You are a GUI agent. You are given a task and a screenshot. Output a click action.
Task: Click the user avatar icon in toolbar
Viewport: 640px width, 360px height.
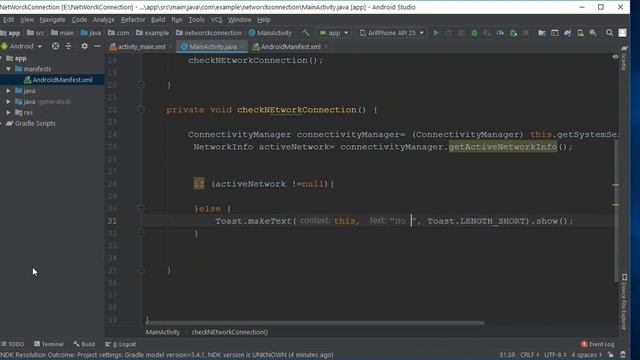(622, 33)
